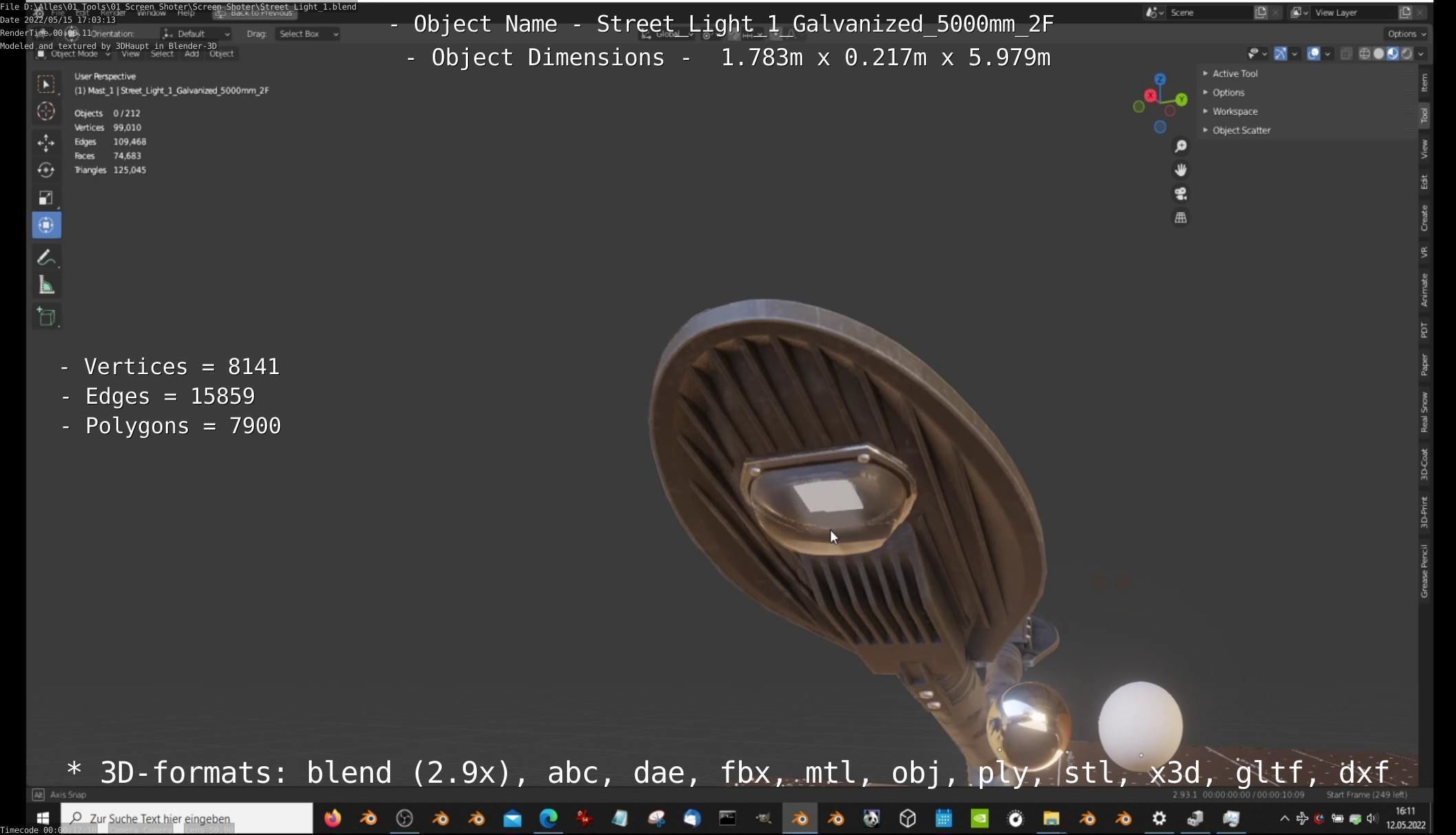This screenshot has height=835, width=1456.
Task: Click the red X axis gizmo ball
Action: (1150, 96)
